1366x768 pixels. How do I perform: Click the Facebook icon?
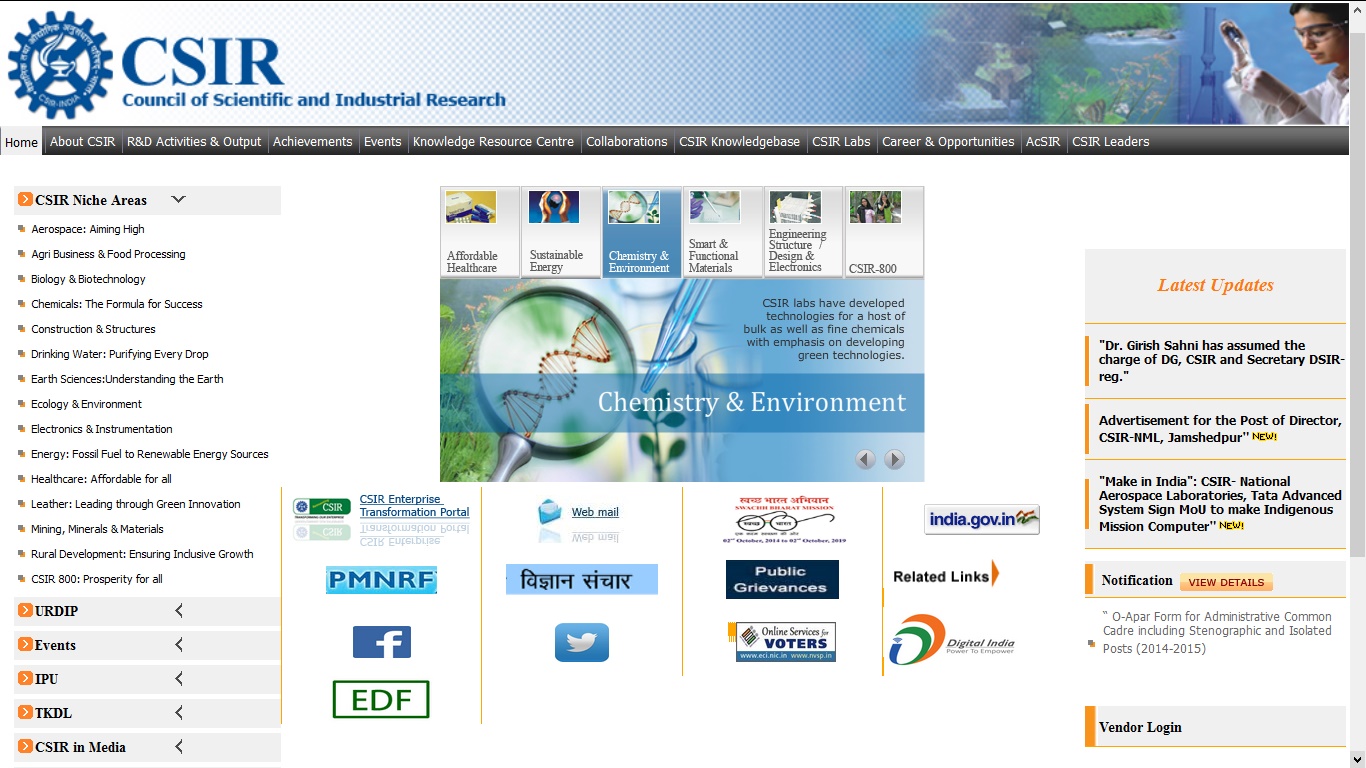tap(382, 642)
